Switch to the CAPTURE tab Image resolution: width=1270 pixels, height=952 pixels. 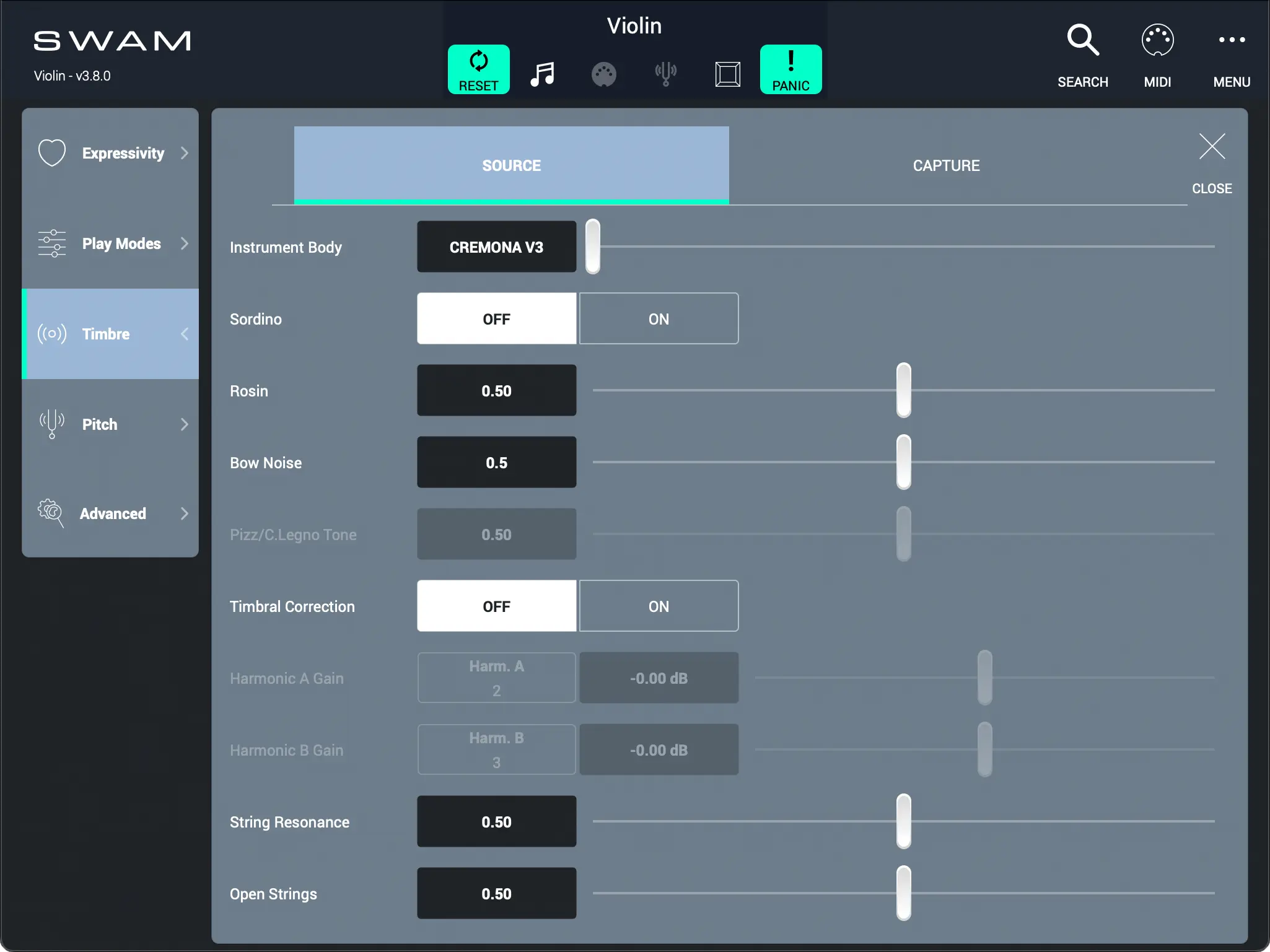point(946,165)
